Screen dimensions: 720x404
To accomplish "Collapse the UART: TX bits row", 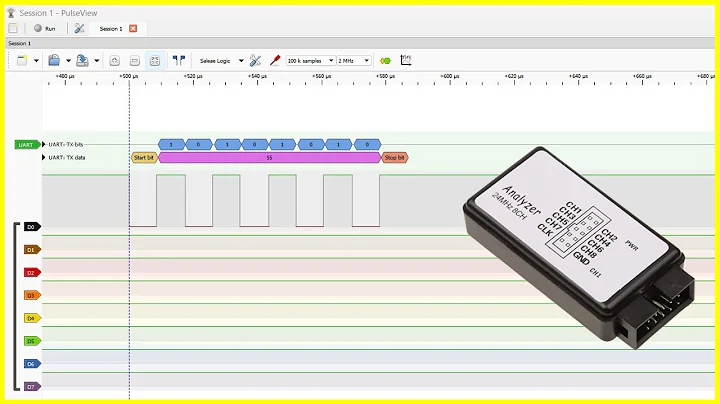I will 44,144.
